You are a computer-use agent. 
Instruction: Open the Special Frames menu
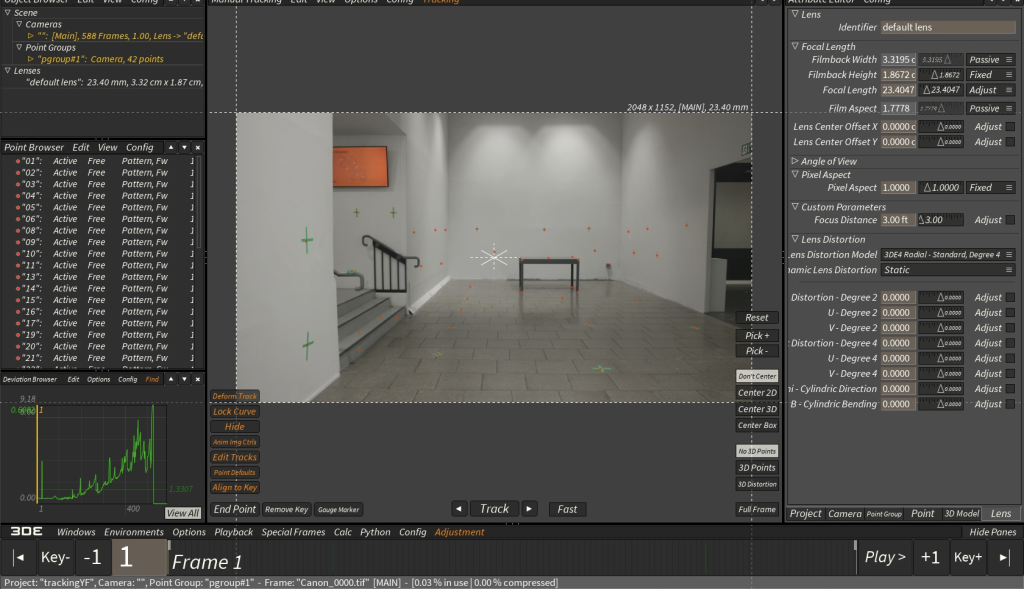point(294,532)
